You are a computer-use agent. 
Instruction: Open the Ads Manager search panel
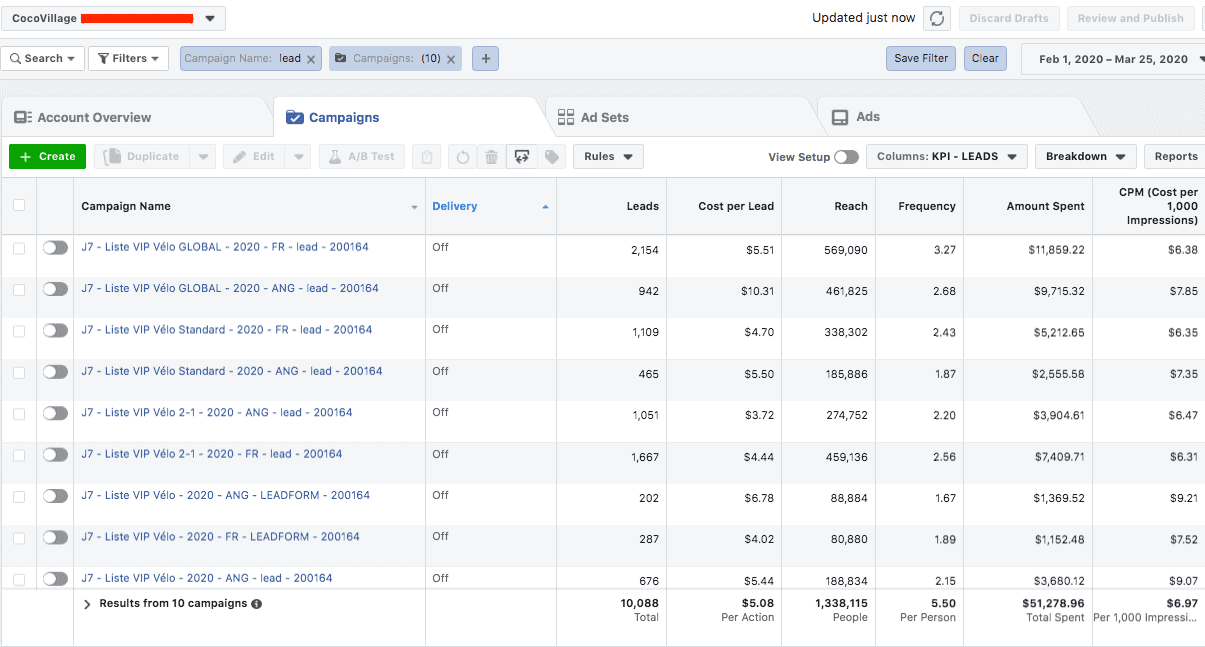pos(42,58)
